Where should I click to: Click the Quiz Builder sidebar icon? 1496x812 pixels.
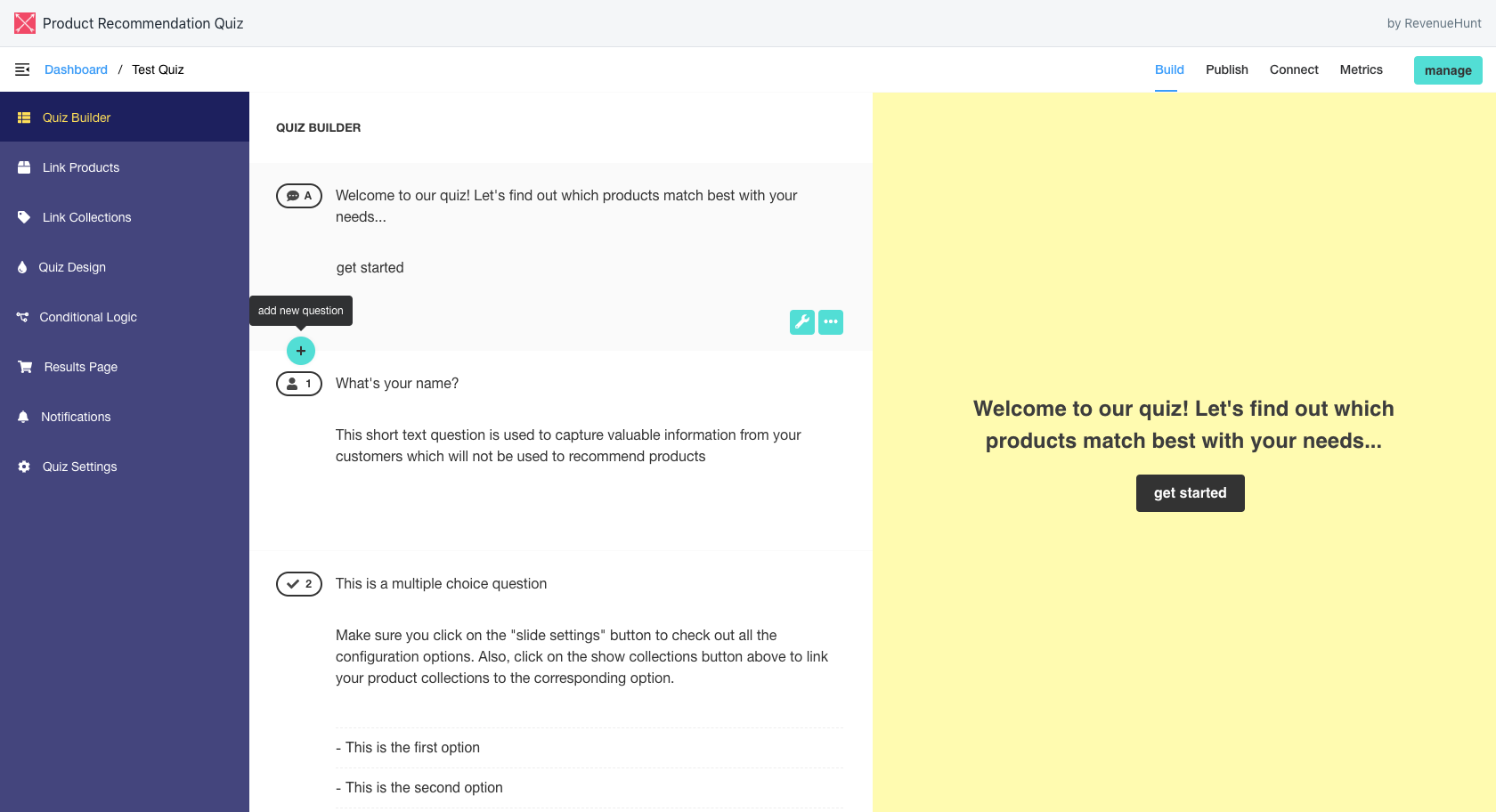click(x=24, y=118)
